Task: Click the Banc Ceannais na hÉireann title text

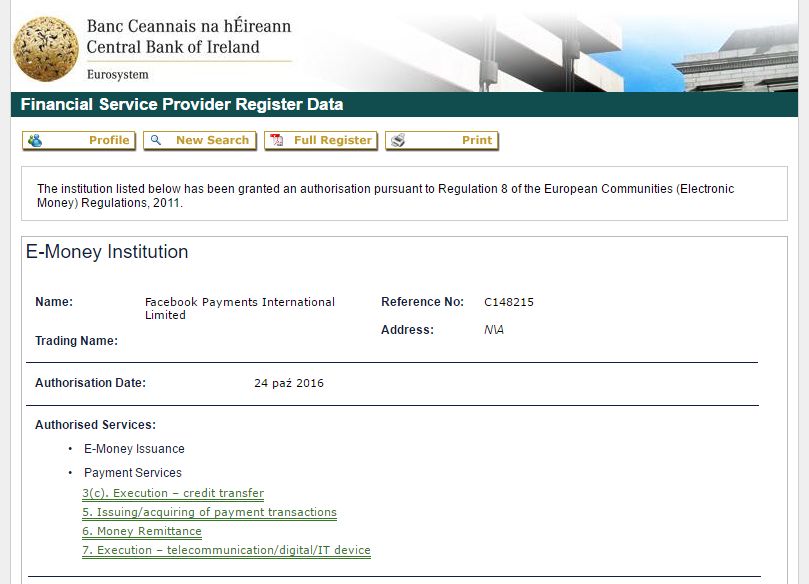Action: pyautogui.click(x=189, y=26)
